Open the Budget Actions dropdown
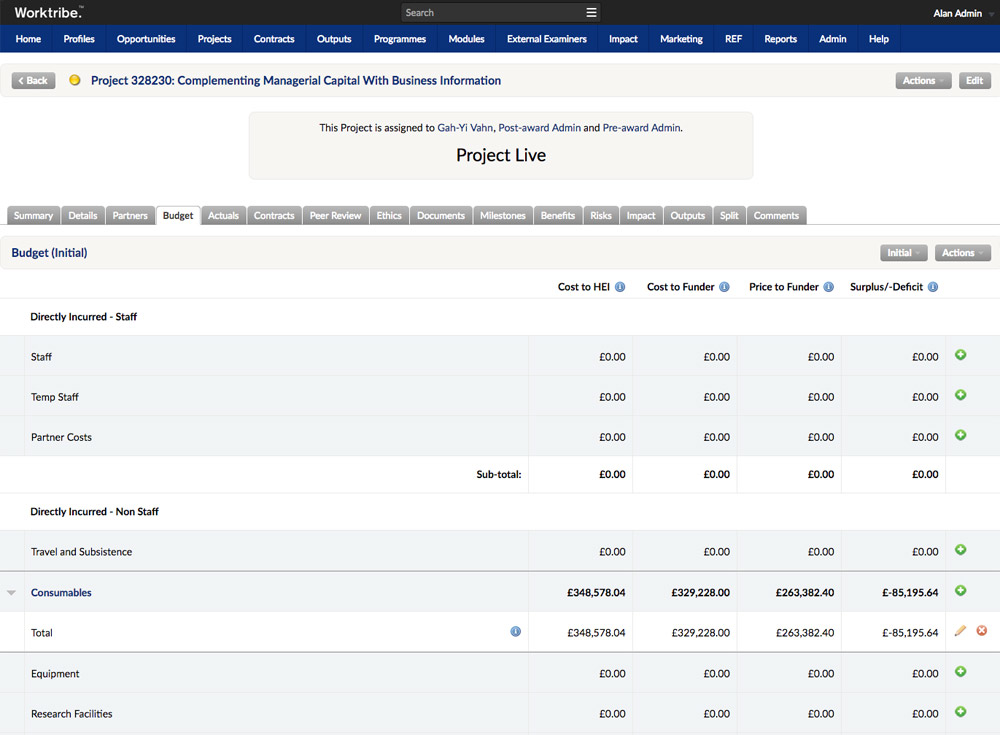The image size is (1000, 735). point(962,253)
